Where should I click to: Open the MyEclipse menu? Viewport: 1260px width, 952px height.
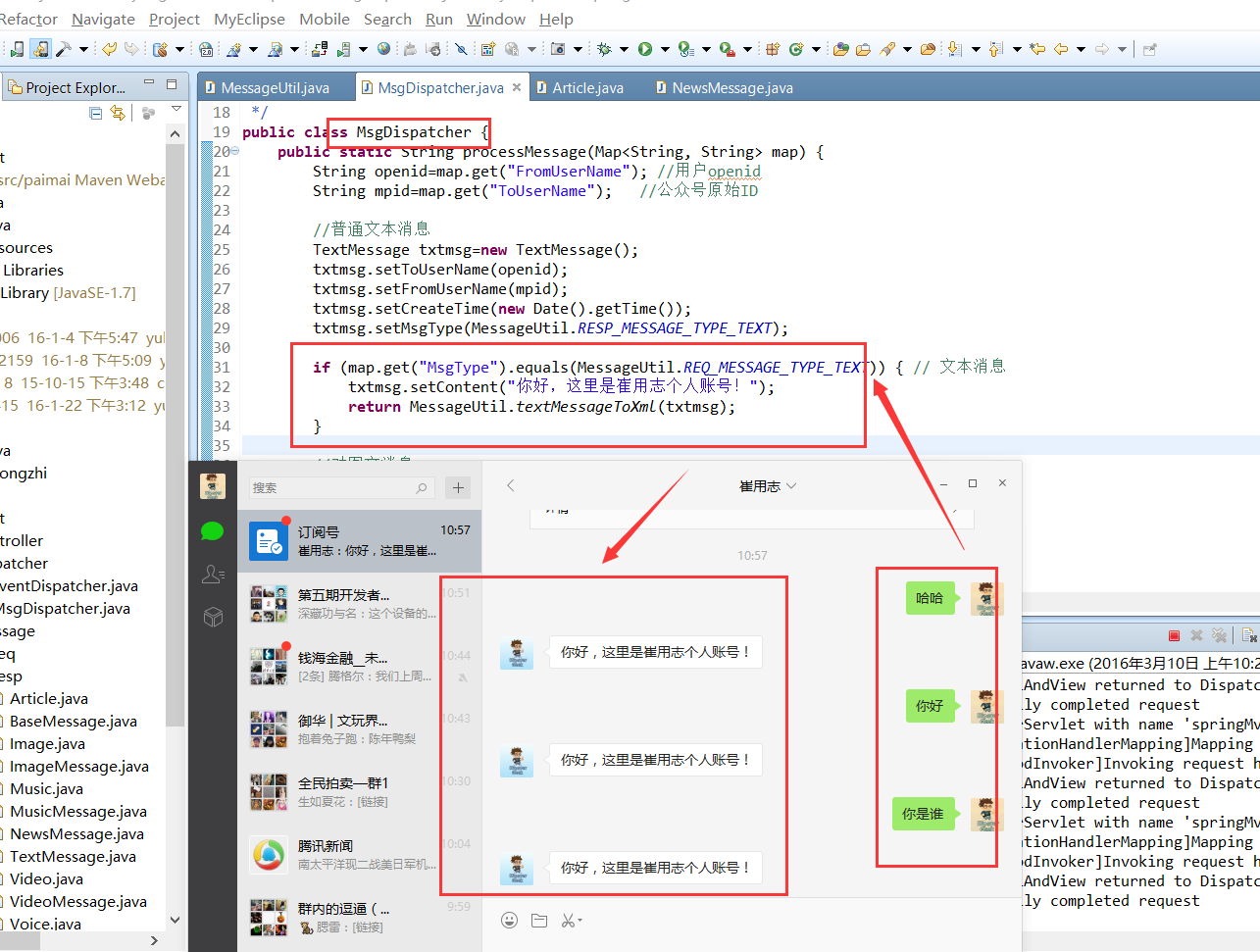pos(249,19)
